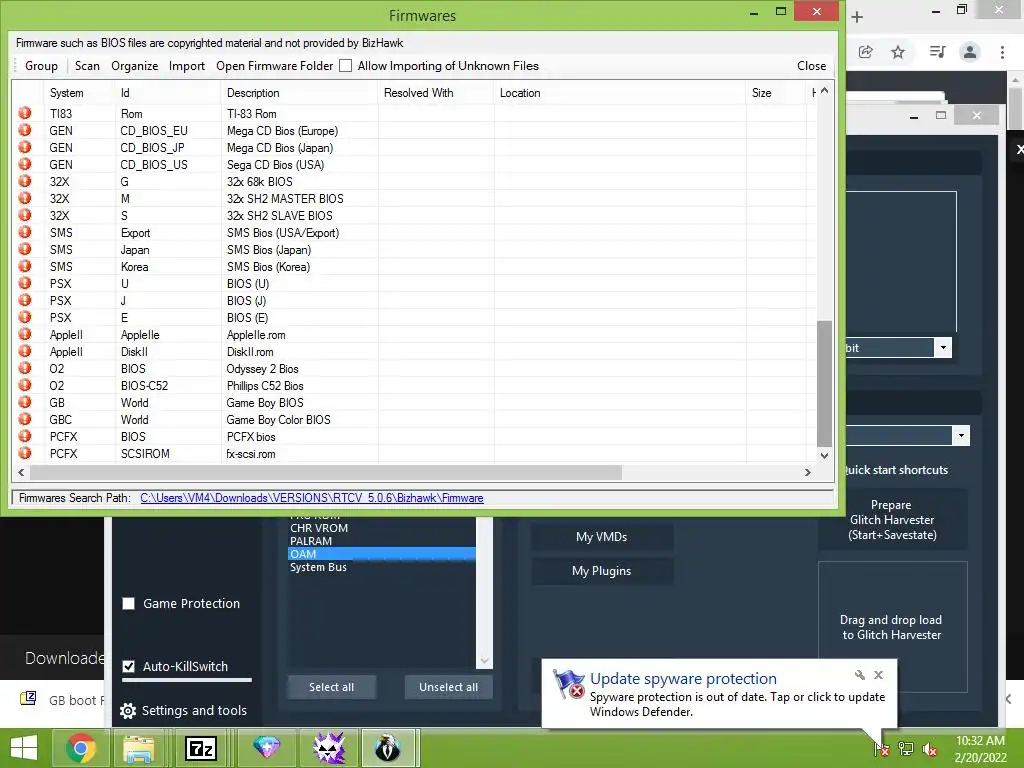
Task: Select the PALRAM memory domain
Action: click(381, 541)
